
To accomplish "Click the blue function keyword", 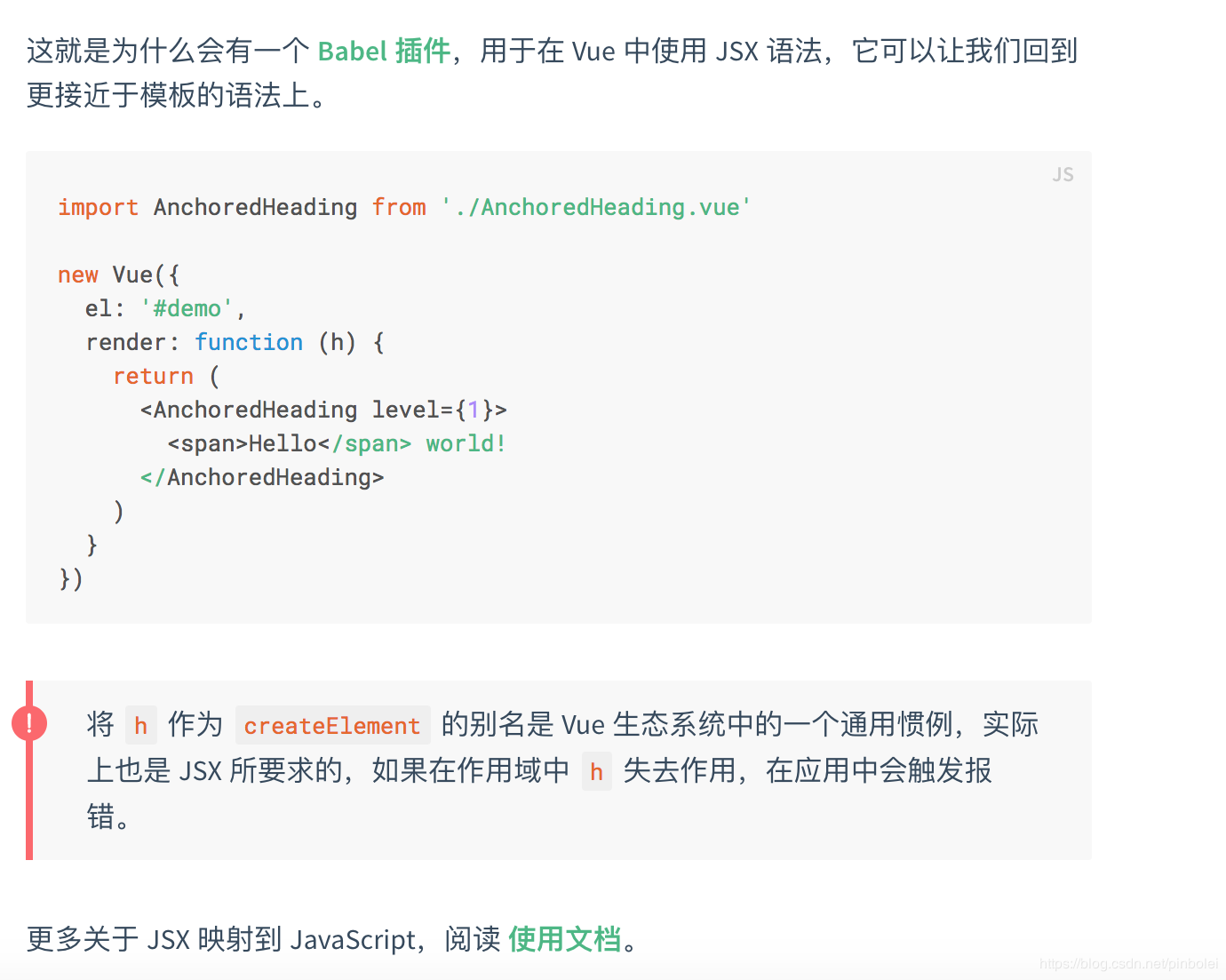I will point(249,343).
